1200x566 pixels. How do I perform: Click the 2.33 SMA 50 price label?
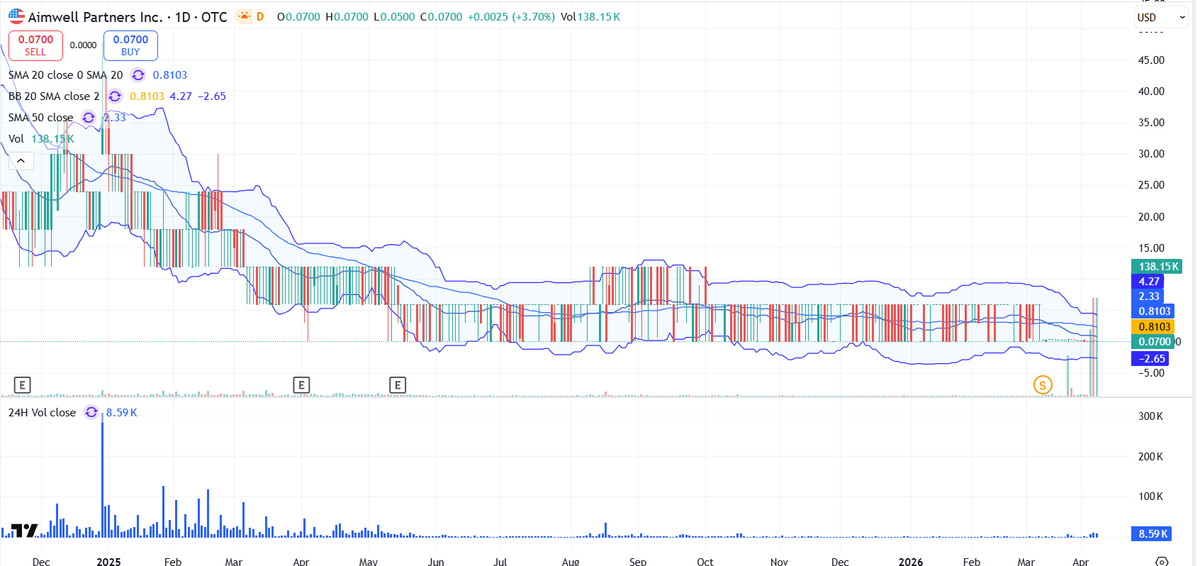1149,296
